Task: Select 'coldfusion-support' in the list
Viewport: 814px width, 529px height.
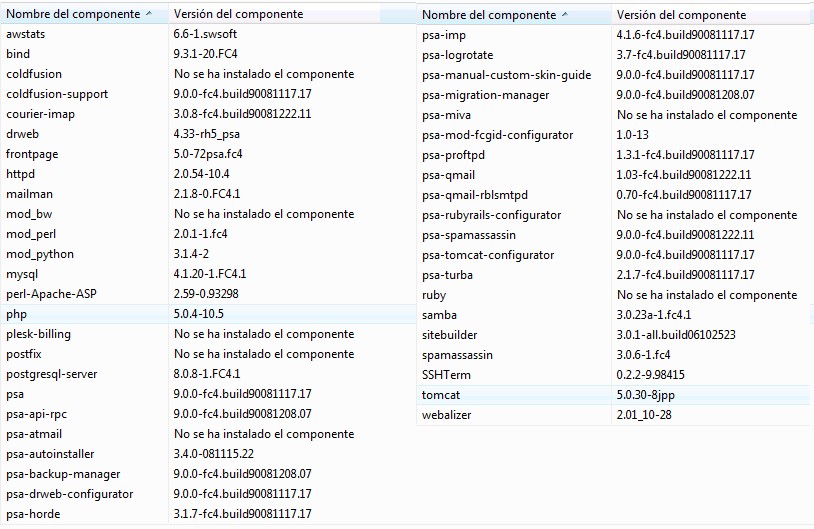Action: tap(57, 94)
